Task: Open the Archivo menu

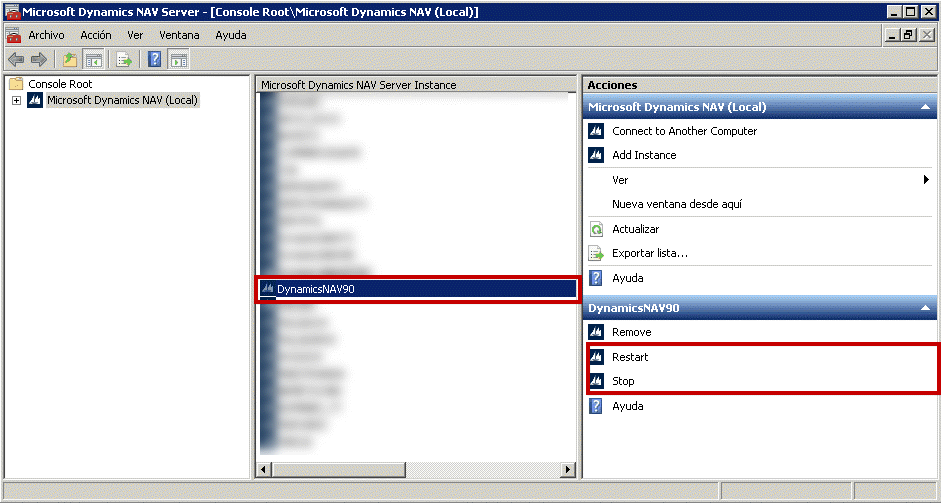Action: pos(46,35)
